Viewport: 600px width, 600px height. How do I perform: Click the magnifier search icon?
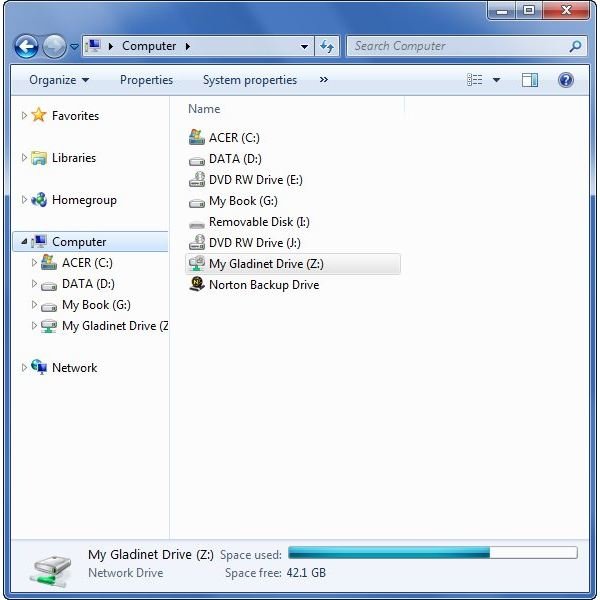click(575, 46)
